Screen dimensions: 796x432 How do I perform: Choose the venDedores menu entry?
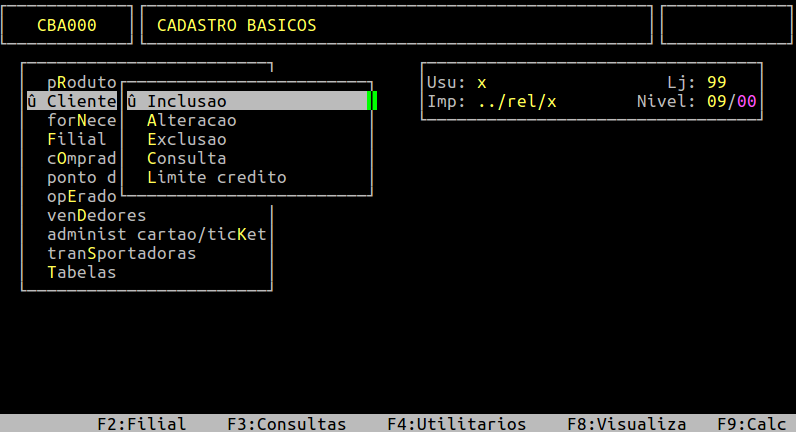(x=96, y=215)
